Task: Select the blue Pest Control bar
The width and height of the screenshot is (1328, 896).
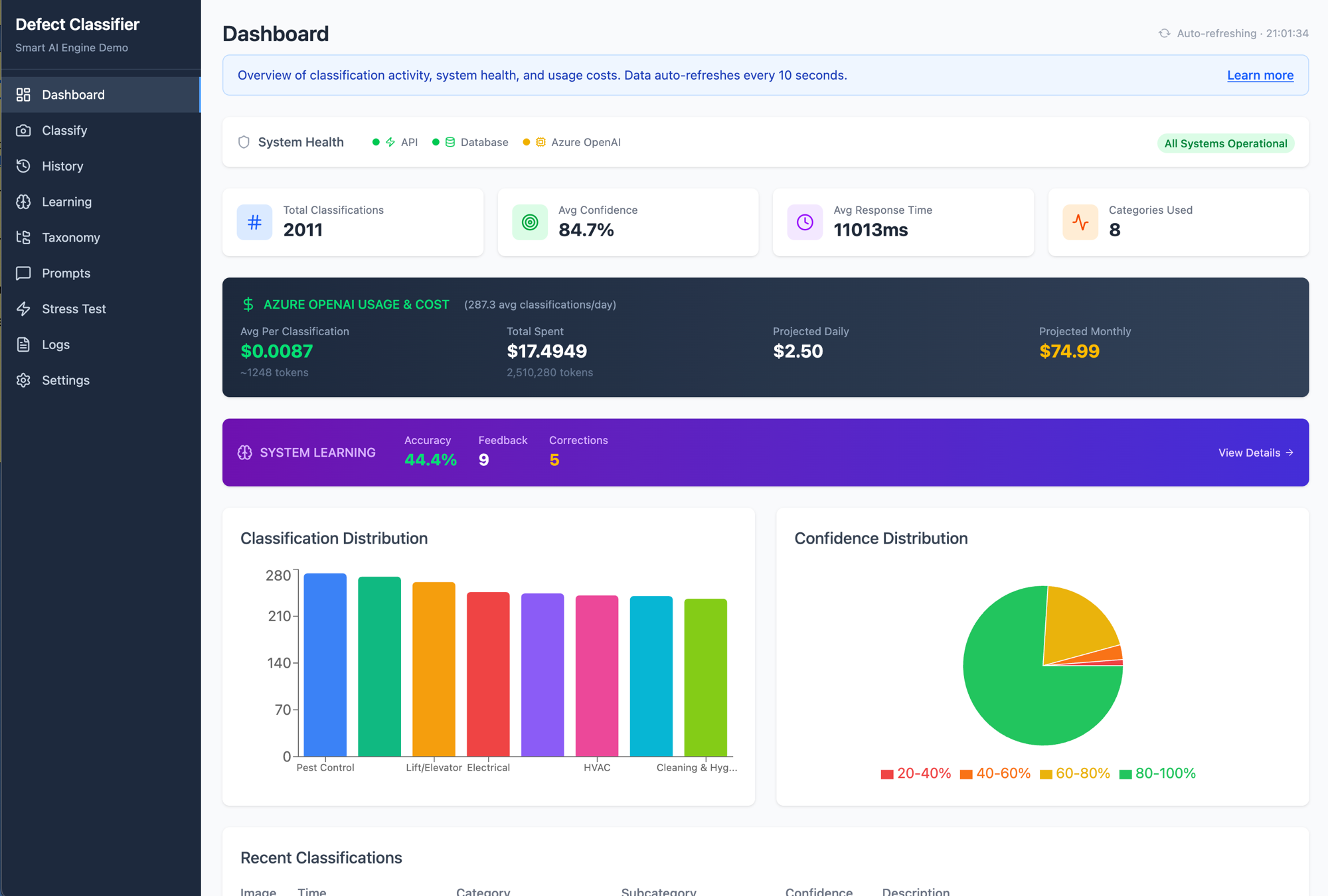Action: point(325,665)
